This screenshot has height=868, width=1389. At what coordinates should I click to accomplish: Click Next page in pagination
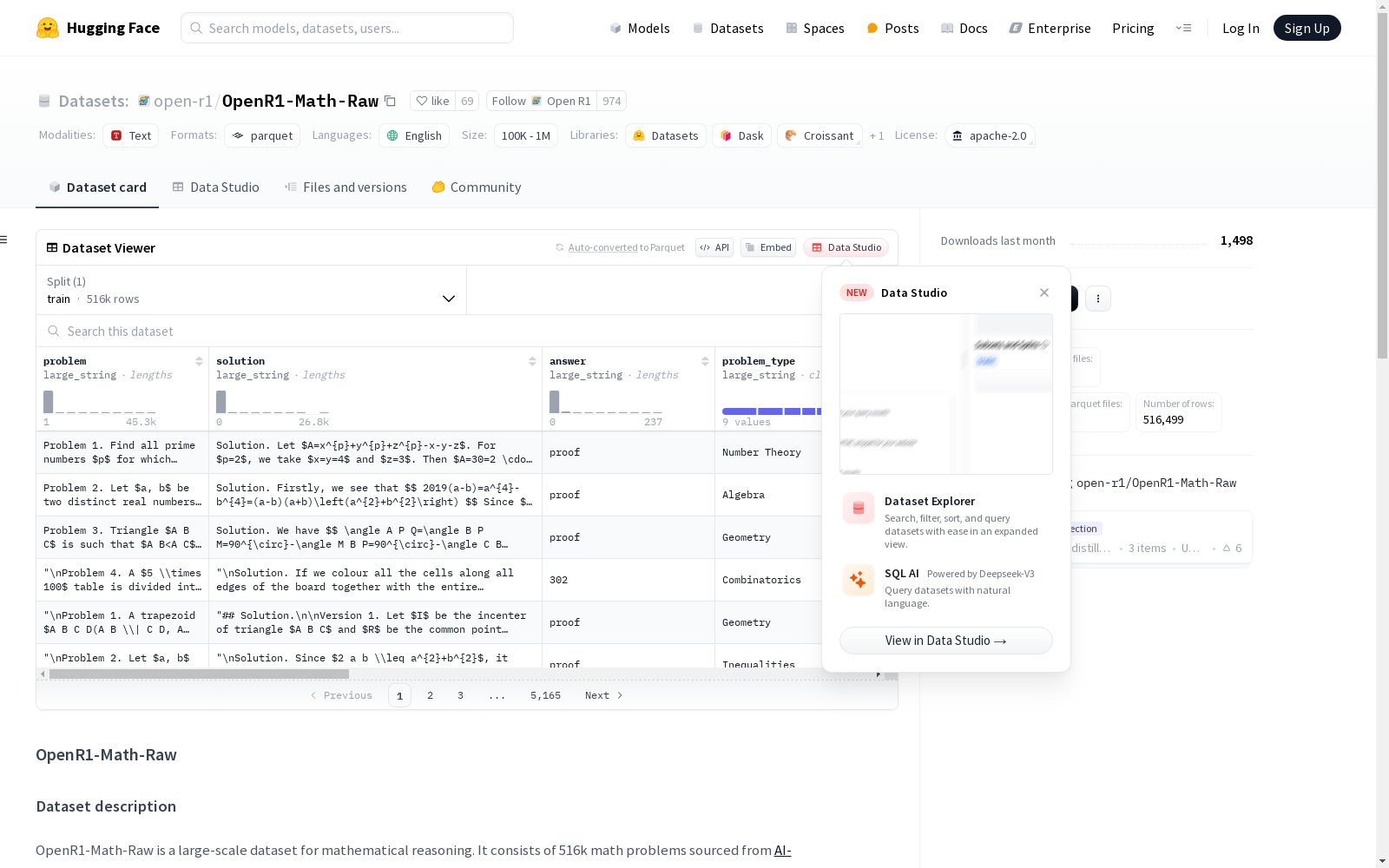[x=604, y=695]
